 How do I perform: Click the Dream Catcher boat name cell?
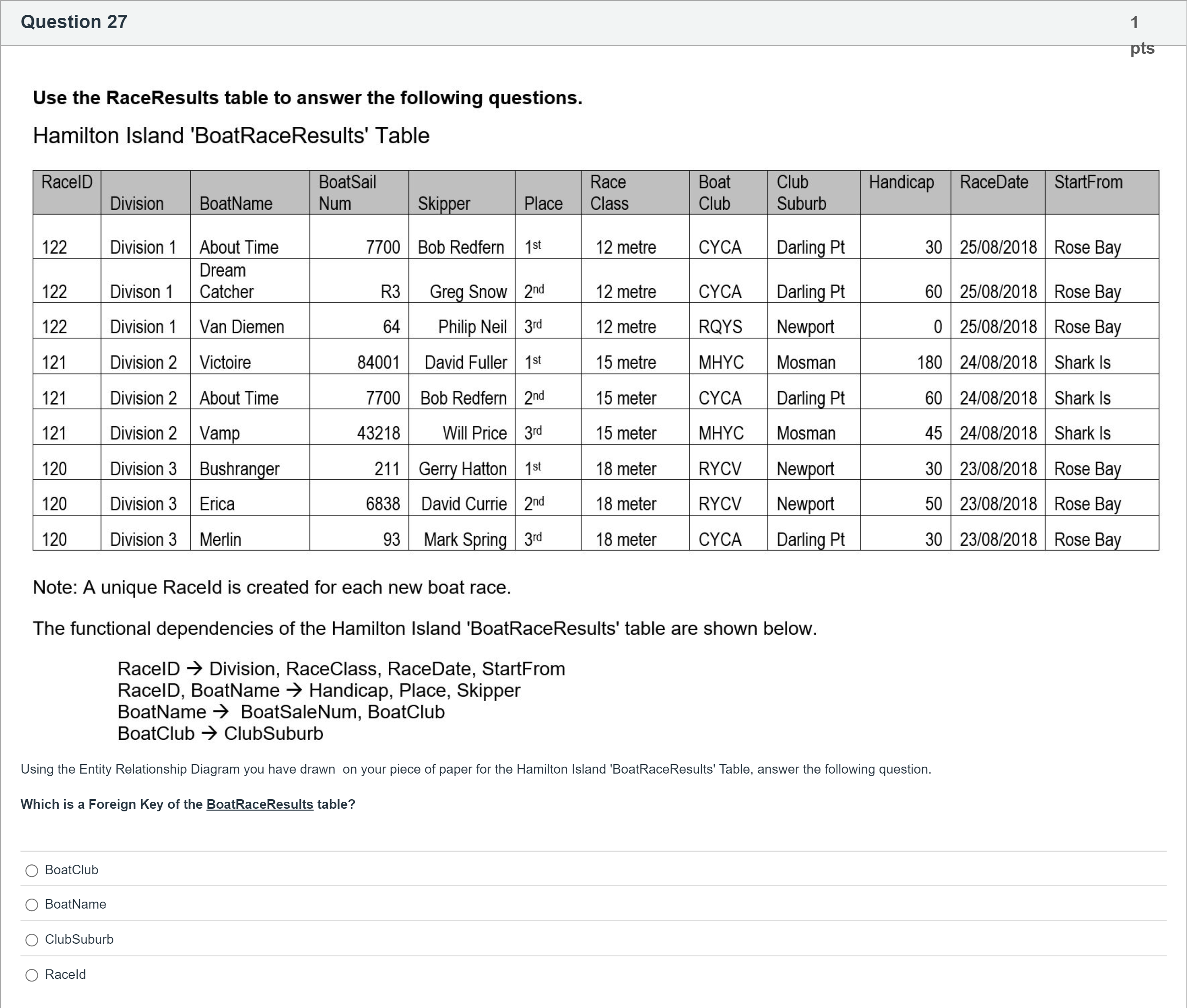tap(226, 281)
